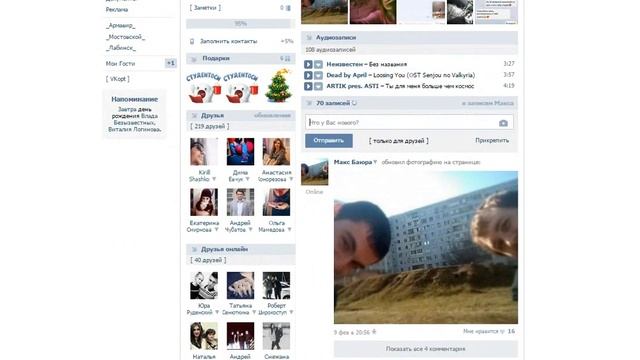Open the arrow next to Юра Руденский

coord(217,312)
